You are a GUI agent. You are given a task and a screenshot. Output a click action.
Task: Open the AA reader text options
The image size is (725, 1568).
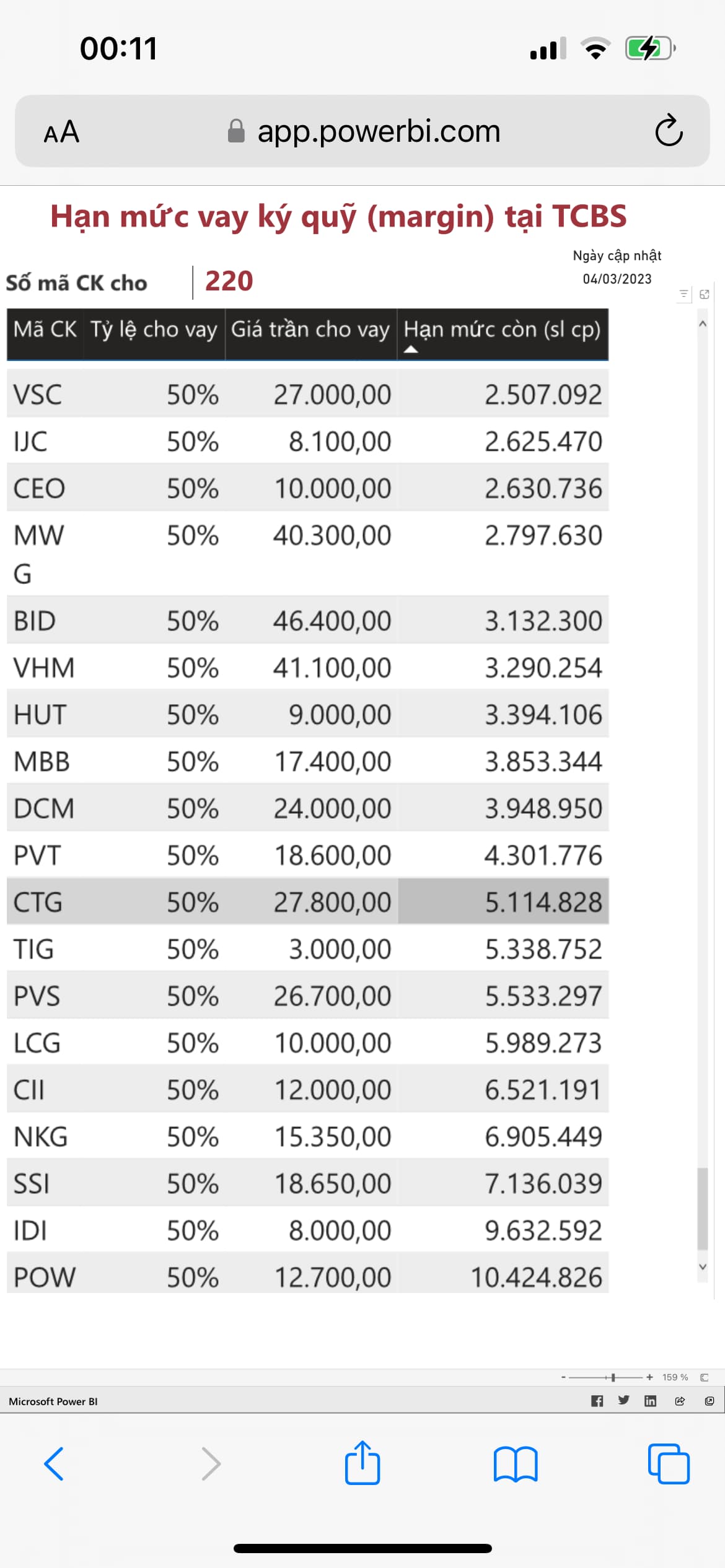pos(61,132)
